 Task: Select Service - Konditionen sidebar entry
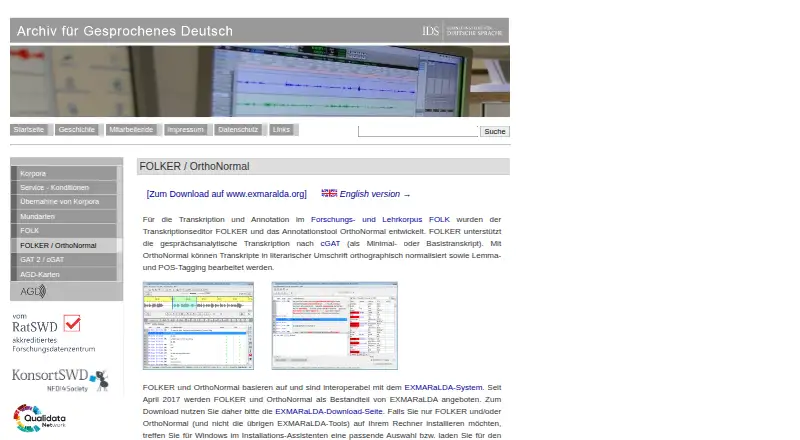point(66,187)
